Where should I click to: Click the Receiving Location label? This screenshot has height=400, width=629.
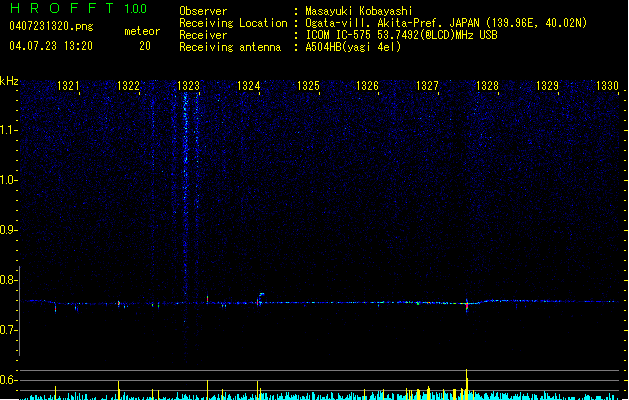tap(233, 23)
